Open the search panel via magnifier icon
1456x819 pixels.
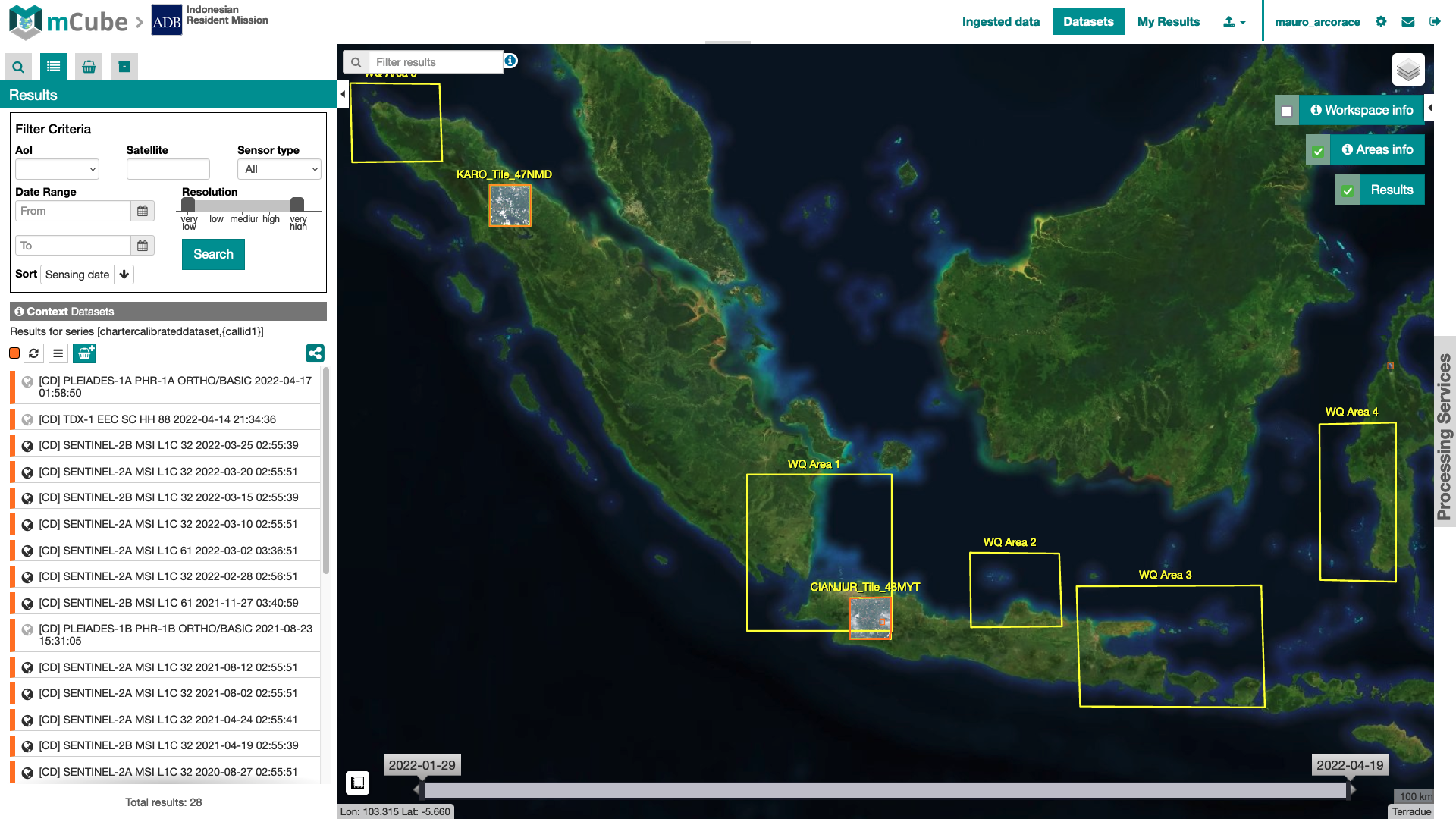pos(17,67)
